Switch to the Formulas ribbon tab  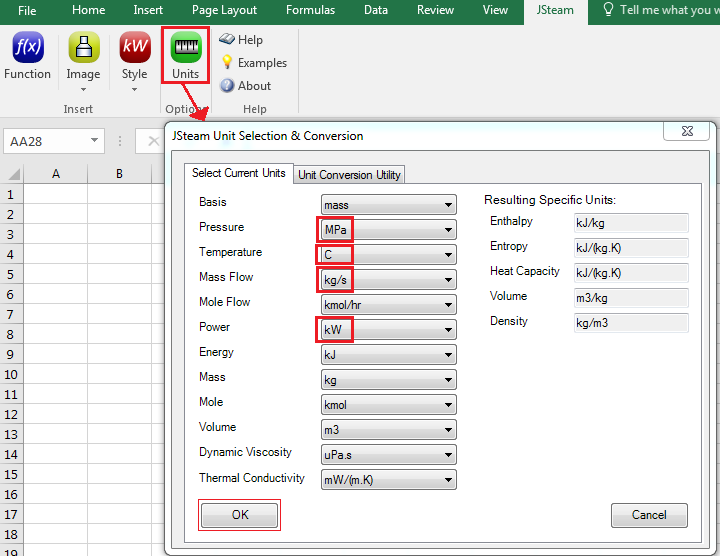pyautogui.click(x=310, y=10)
